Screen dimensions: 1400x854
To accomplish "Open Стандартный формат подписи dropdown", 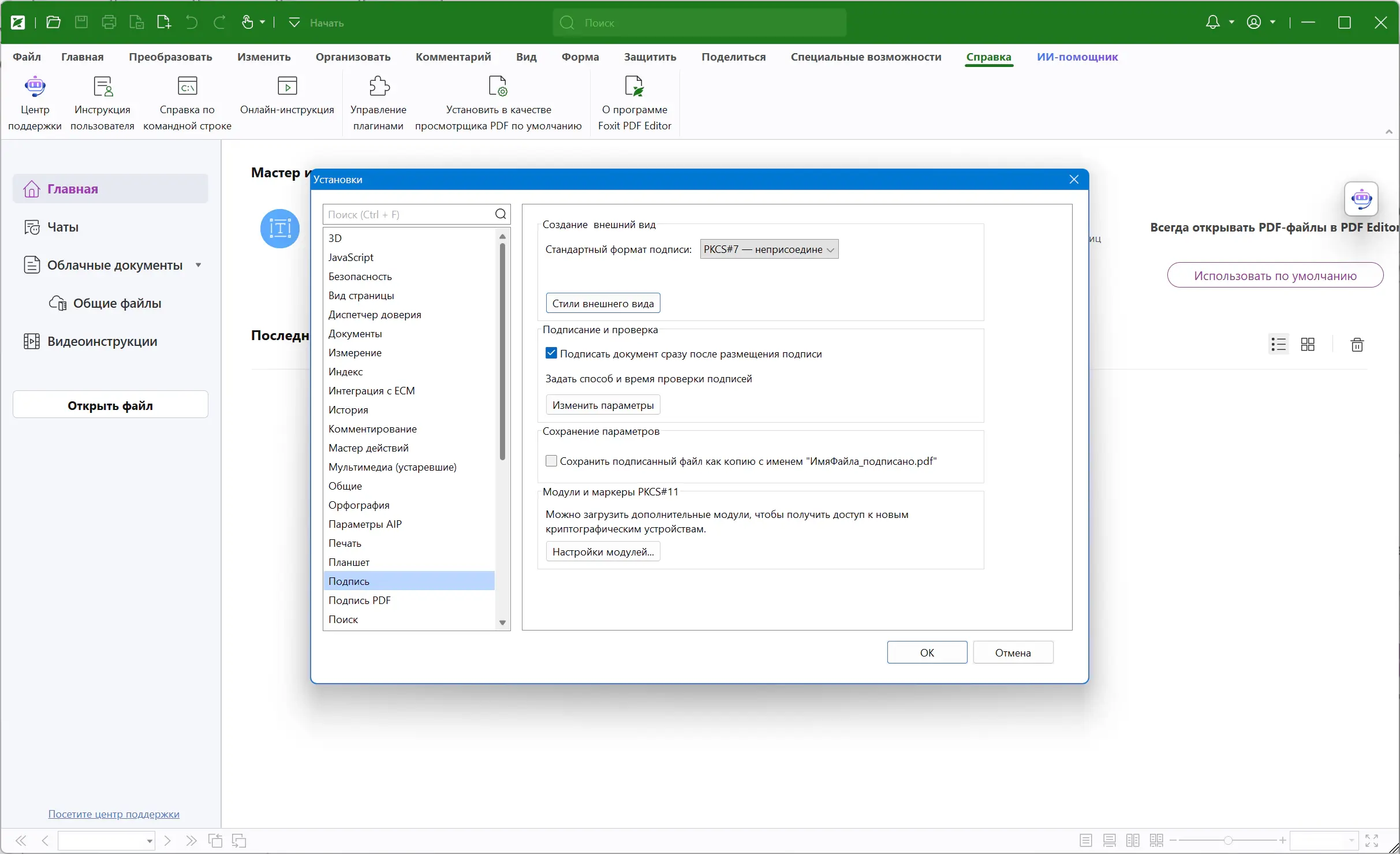I will pos(769,249).
